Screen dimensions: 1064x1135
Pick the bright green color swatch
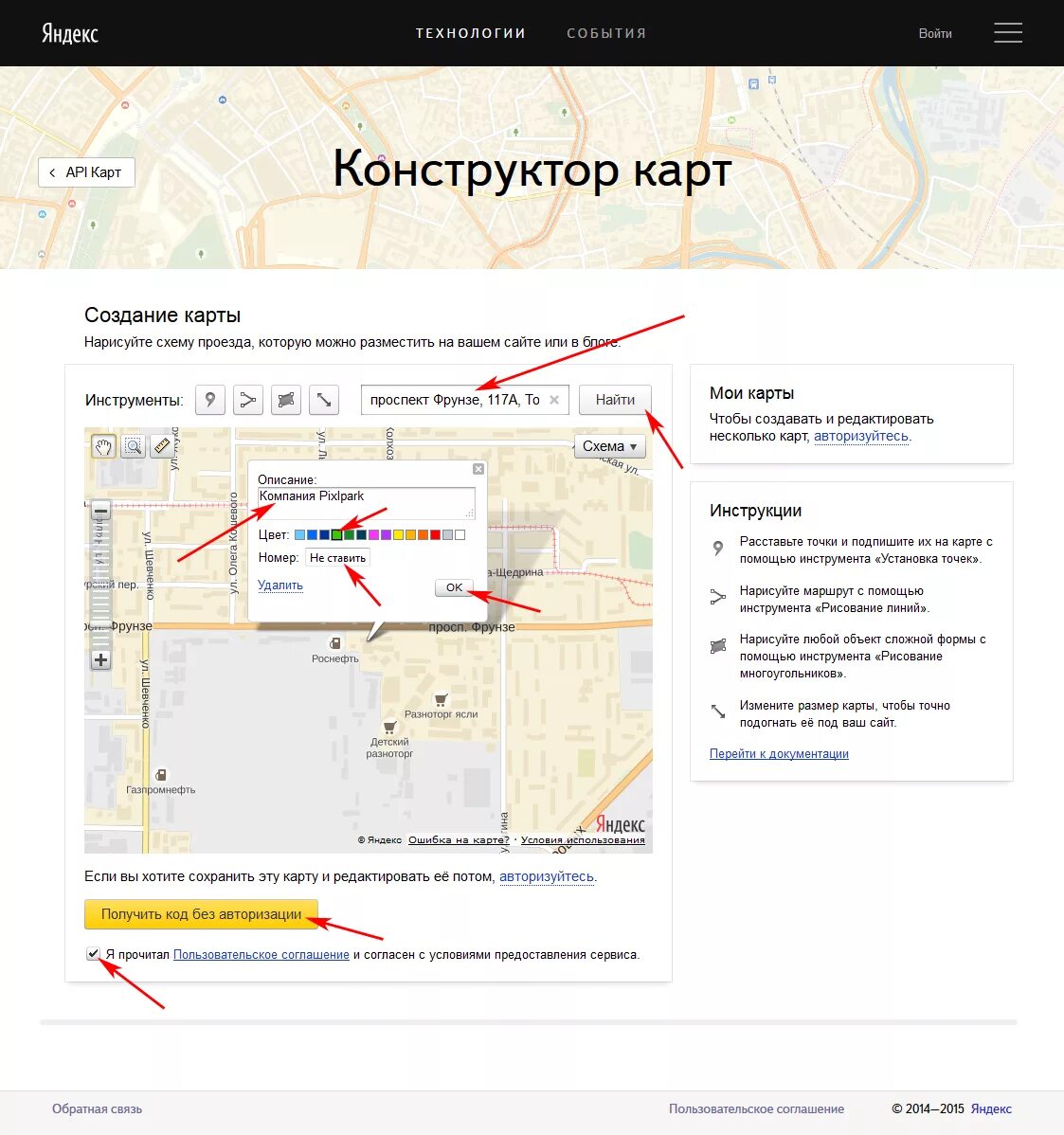(x=336, y=535)
